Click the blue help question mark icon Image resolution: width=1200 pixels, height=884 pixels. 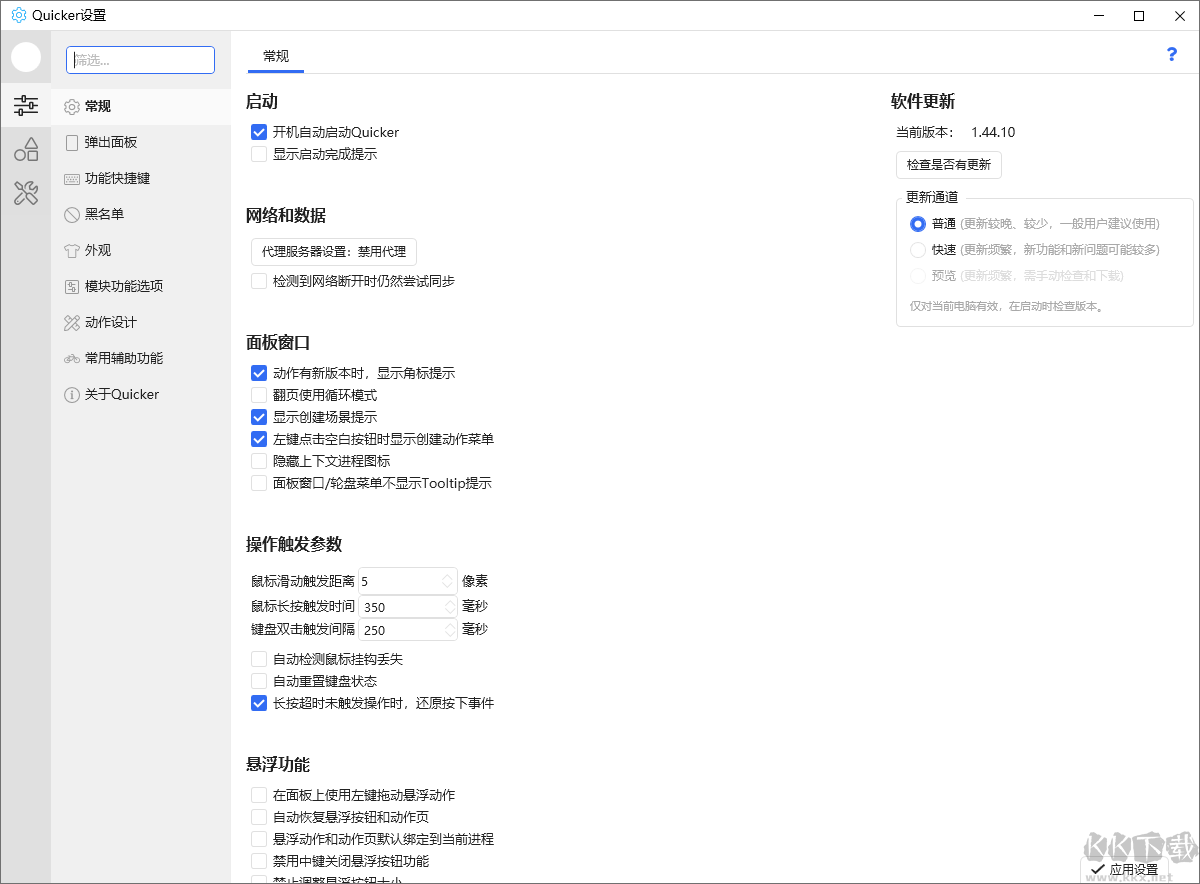pyautogui.click(x=1172, y=54)
